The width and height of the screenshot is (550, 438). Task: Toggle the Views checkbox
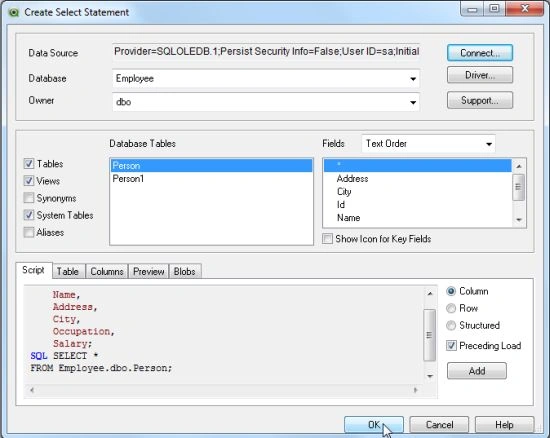click(x=29, y=181)
